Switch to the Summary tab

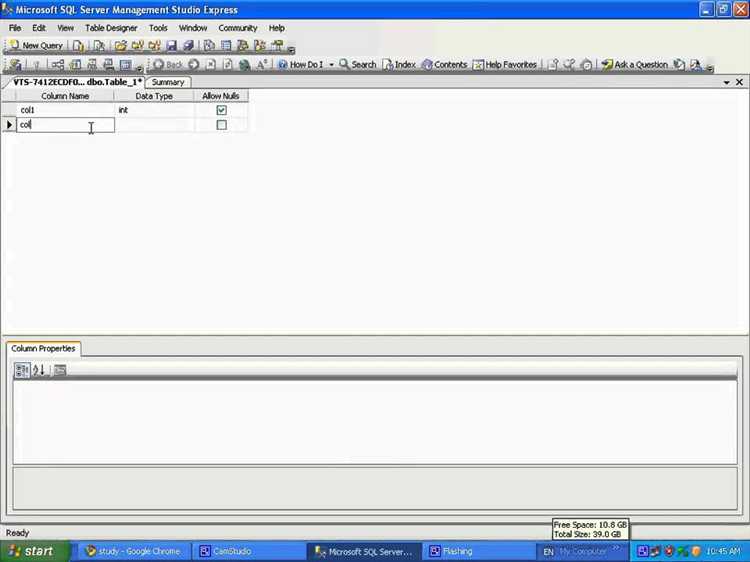point(168,82)
